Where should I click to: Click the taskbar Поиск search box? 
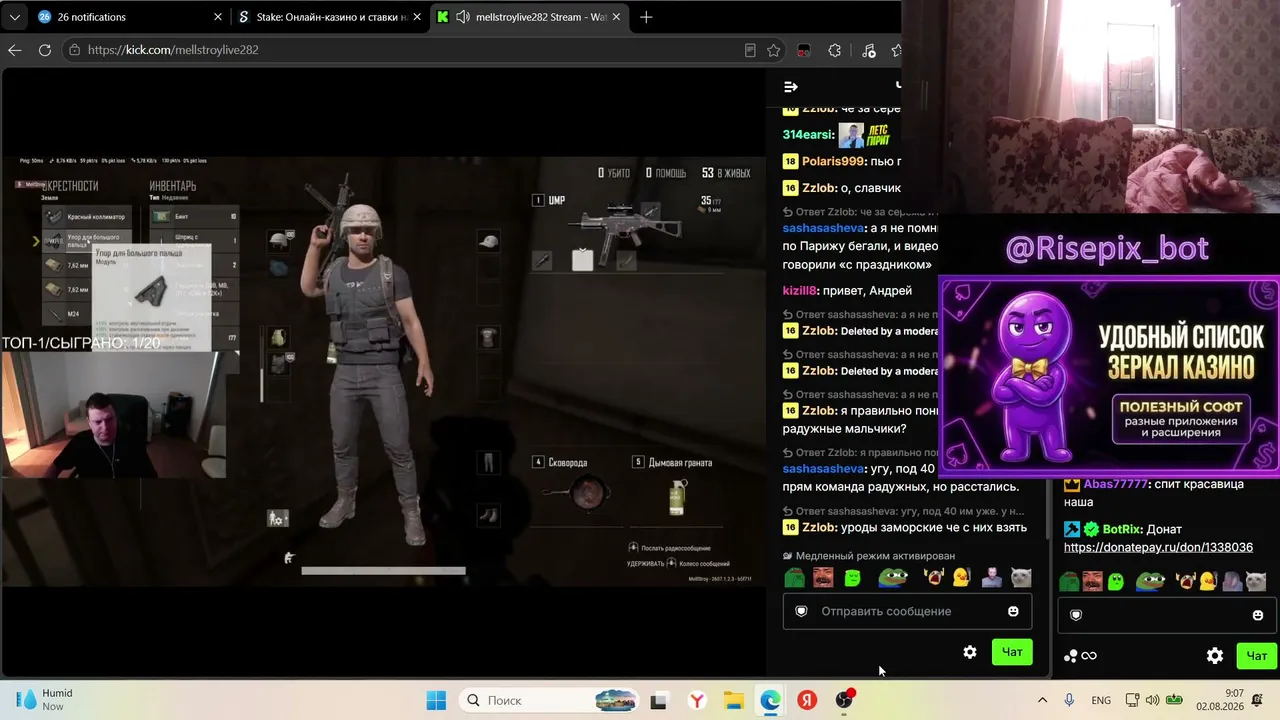(551, 700)
